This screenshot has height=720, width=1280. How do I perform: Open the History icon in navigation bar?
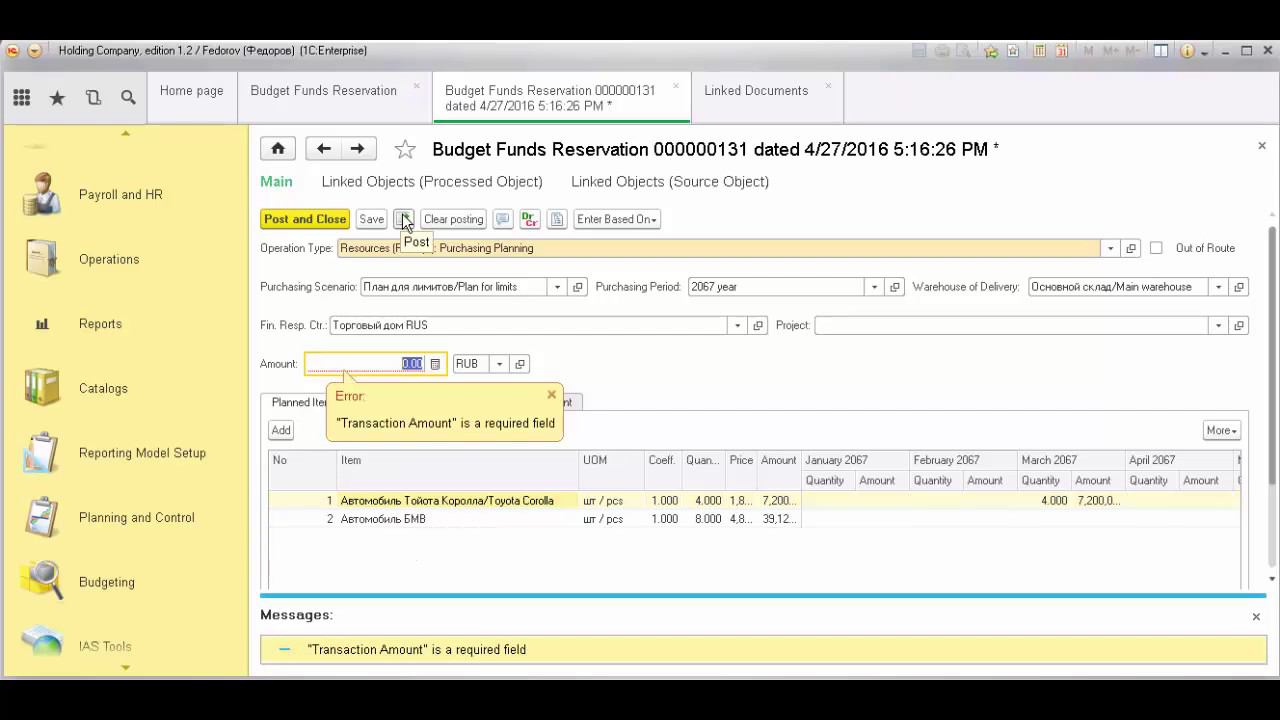93,98
